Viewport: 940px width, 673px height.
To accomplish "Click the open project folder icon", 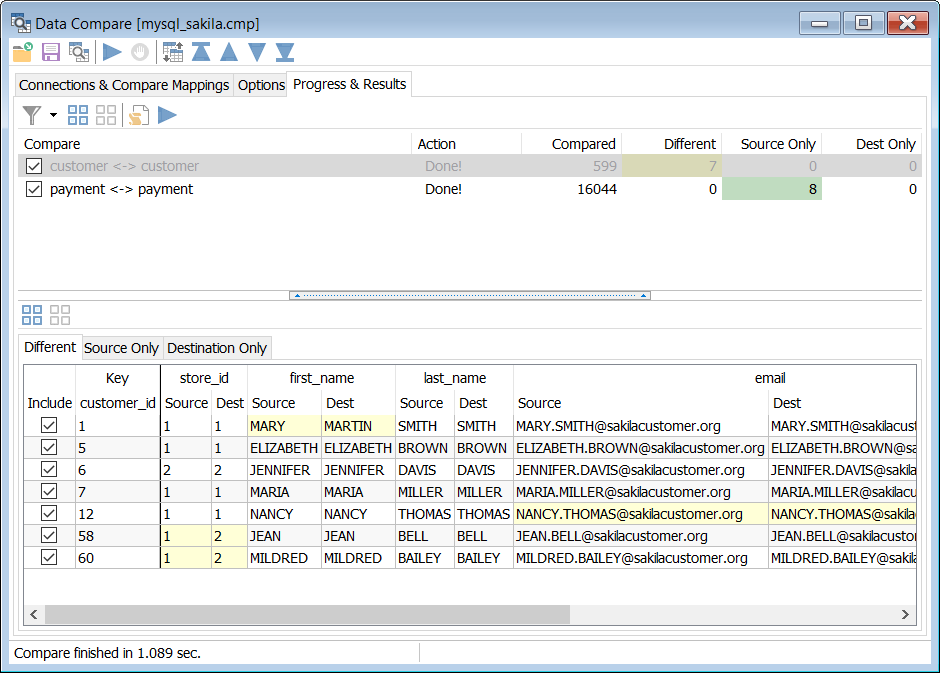I will 22,52.
